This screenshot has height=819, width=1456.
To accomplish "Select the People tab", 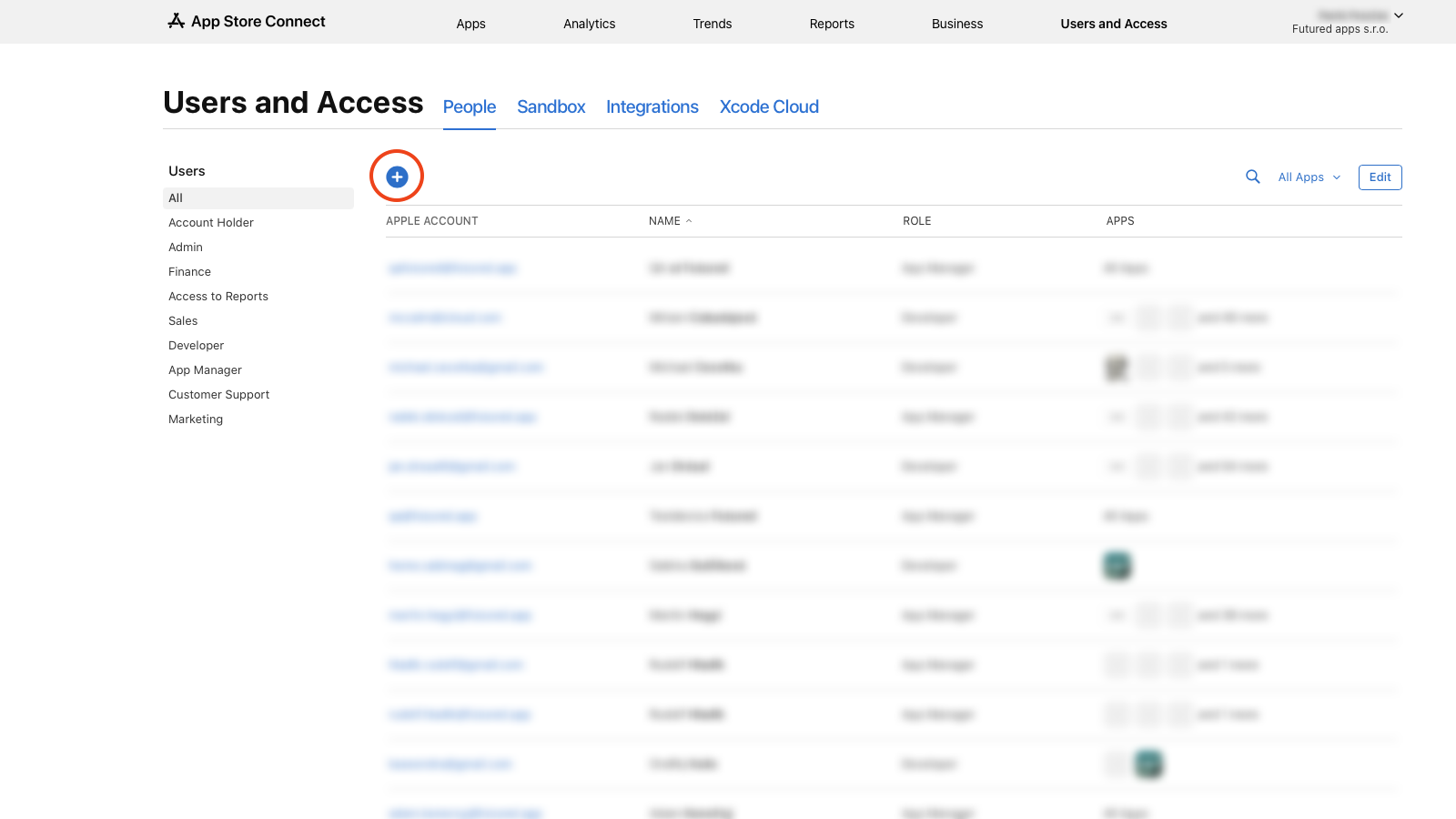I will 469,106.
